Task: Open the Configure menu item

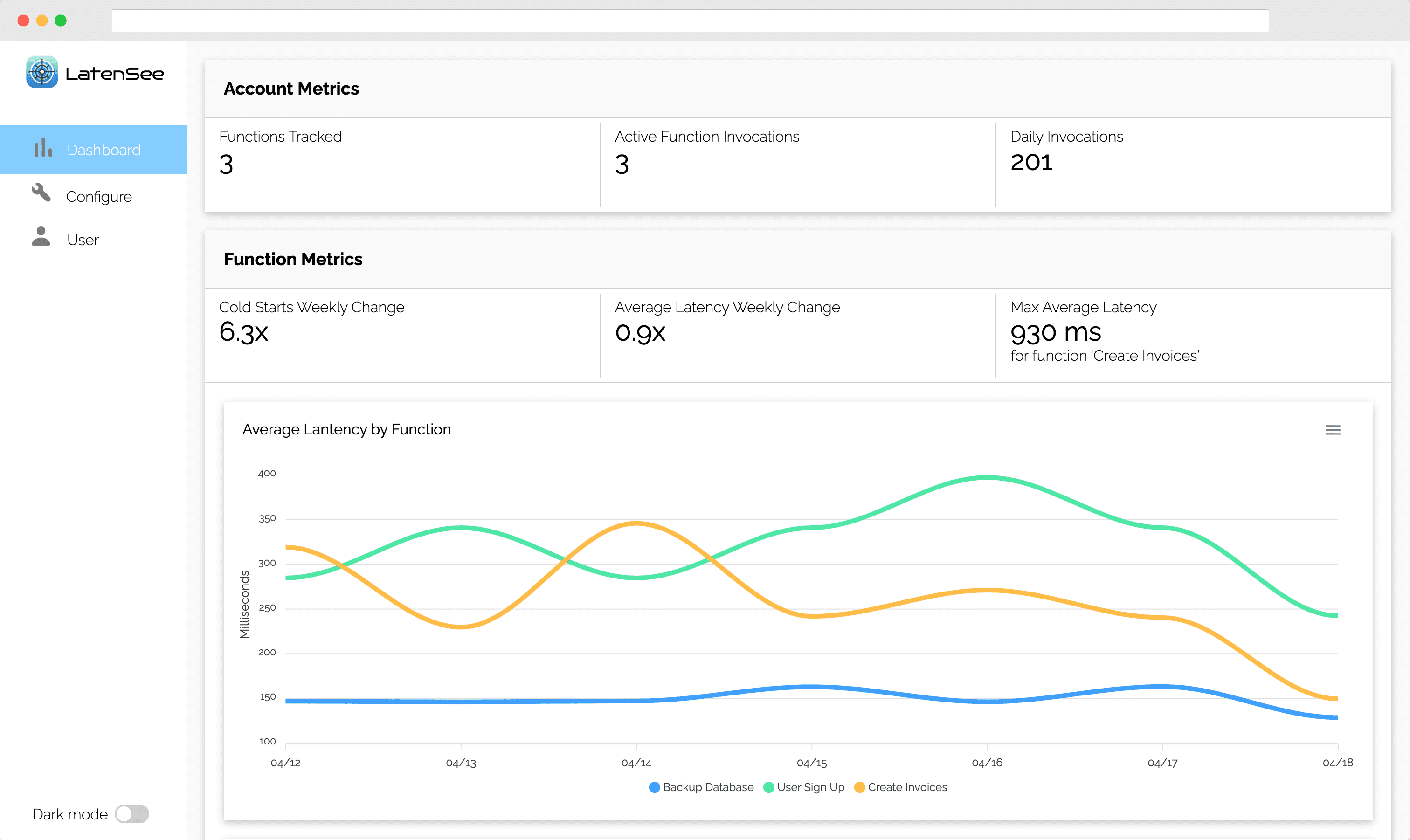Action: pos(98,196)
